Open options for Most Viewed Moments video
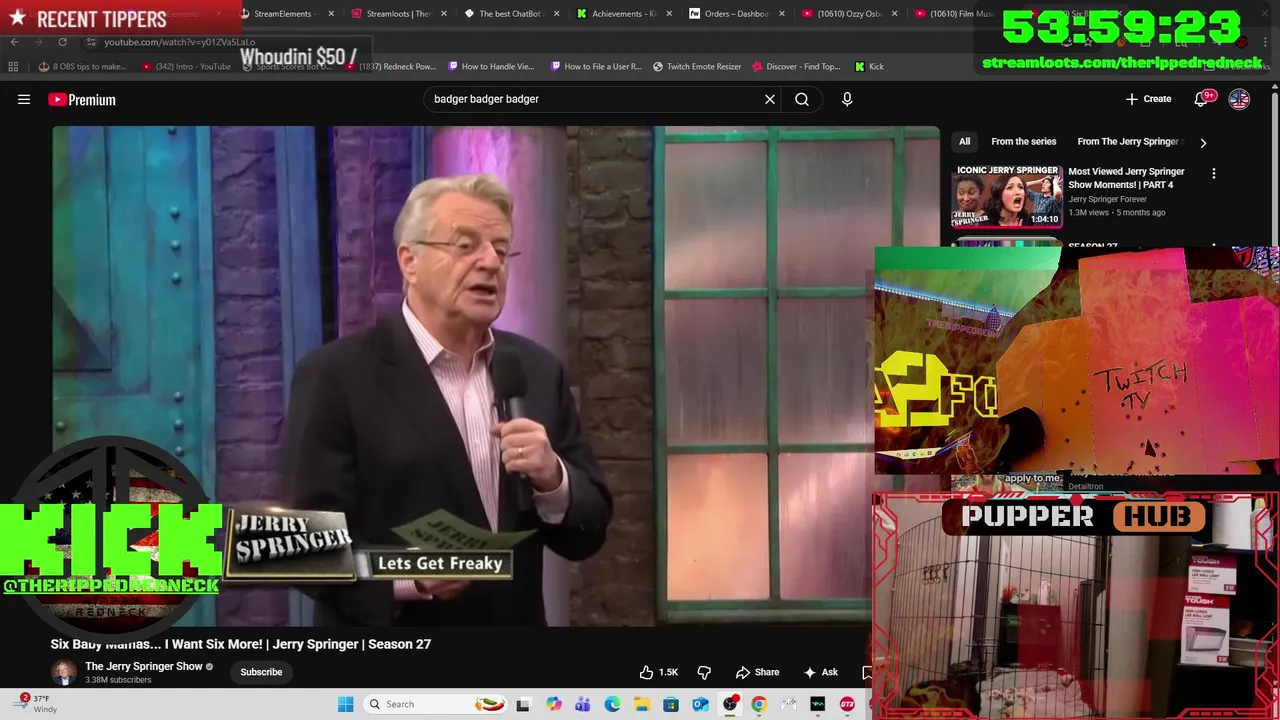Image resolution: width=1280 pixels, height=720 pixels. (x=1214, y=174)
